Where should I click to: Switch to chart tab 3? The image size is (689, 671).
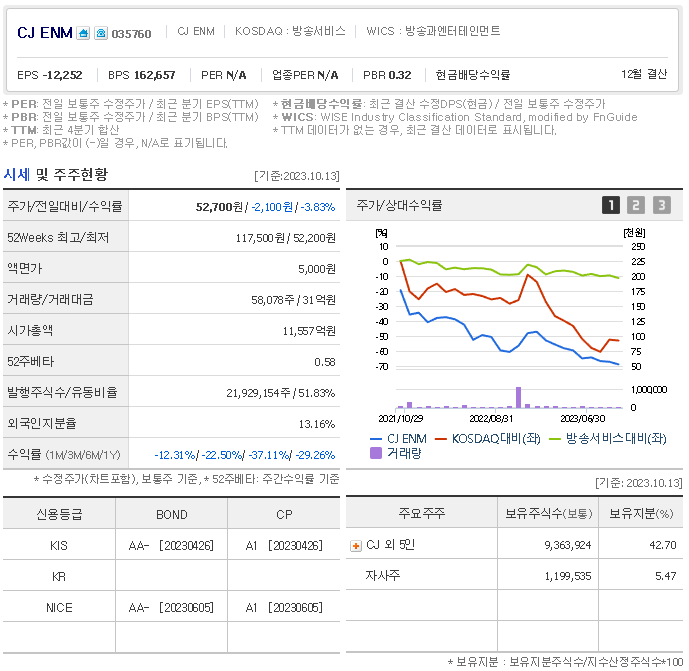(662, 205)
